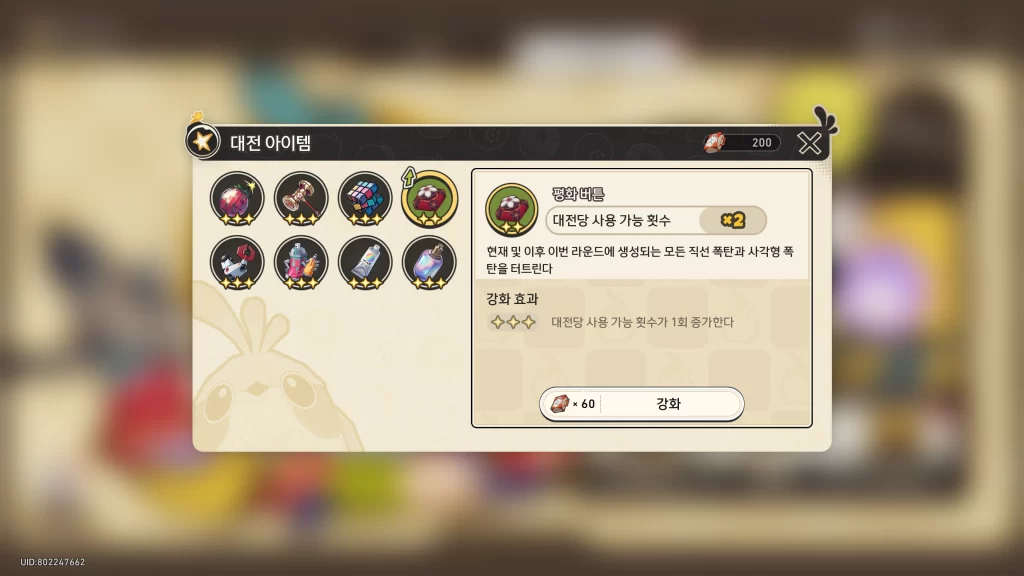
Task: Click the 평화 버튼 item name
Action: point(578,193)
